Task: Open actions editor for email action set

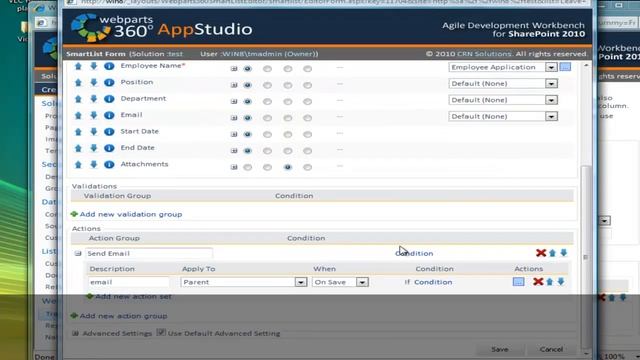Action: [518, 282]
